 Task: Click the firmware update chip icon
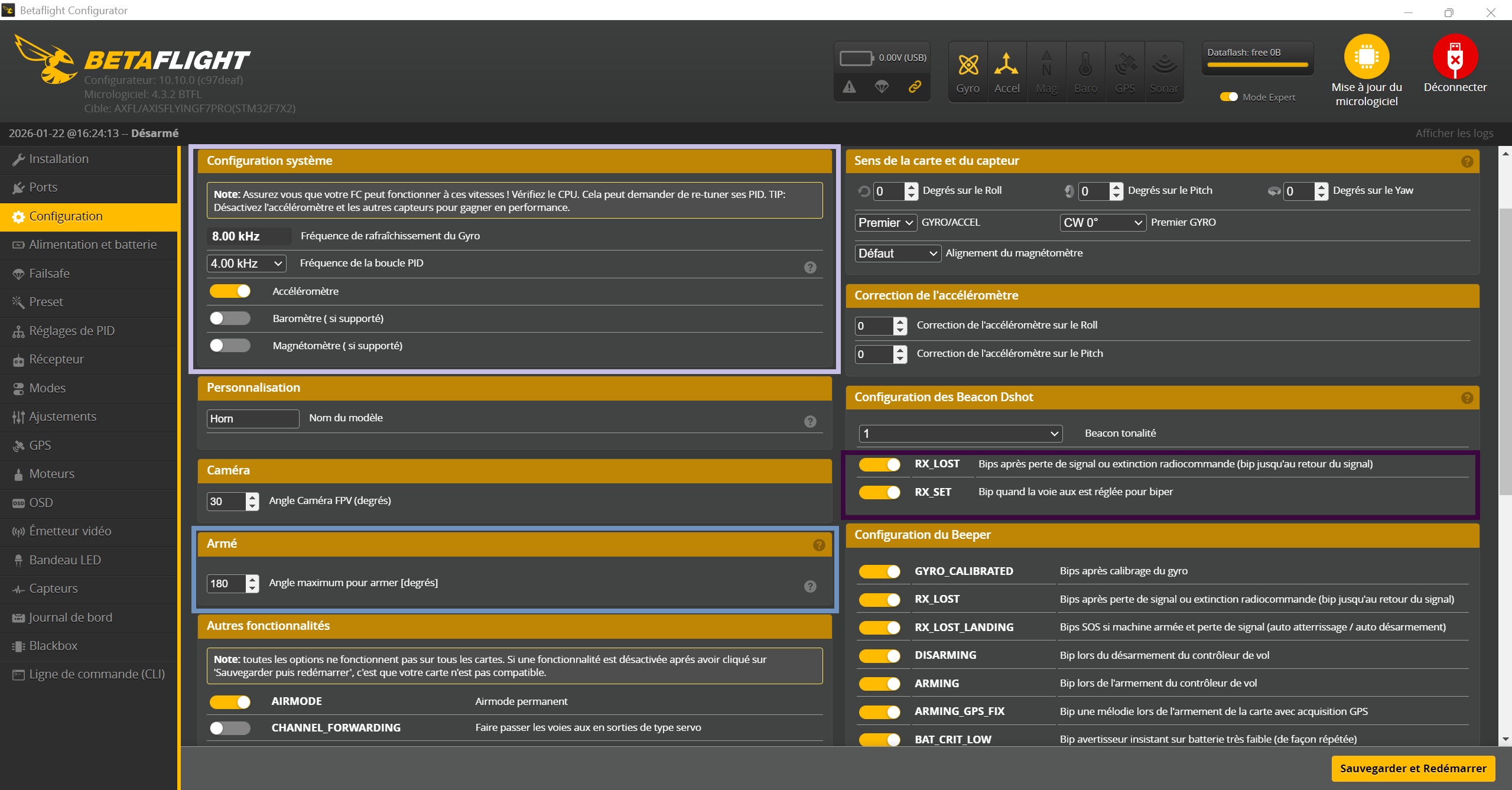coord(1366,57)
